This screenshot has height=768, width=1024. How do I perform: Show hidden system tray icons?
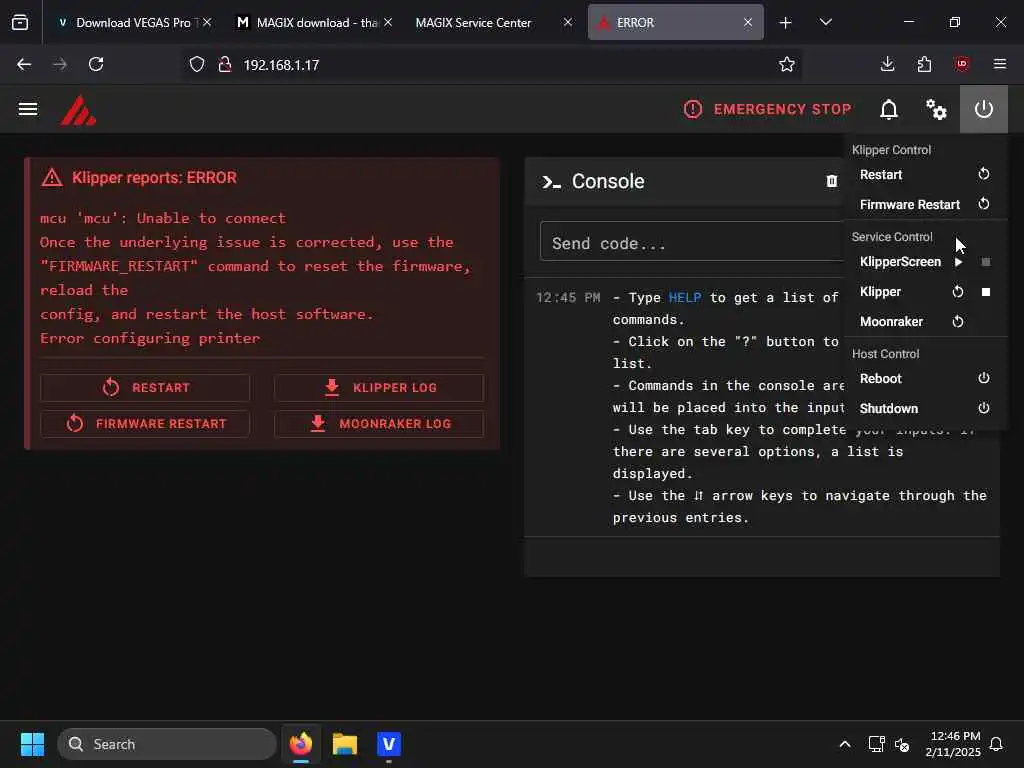point(844,744)
